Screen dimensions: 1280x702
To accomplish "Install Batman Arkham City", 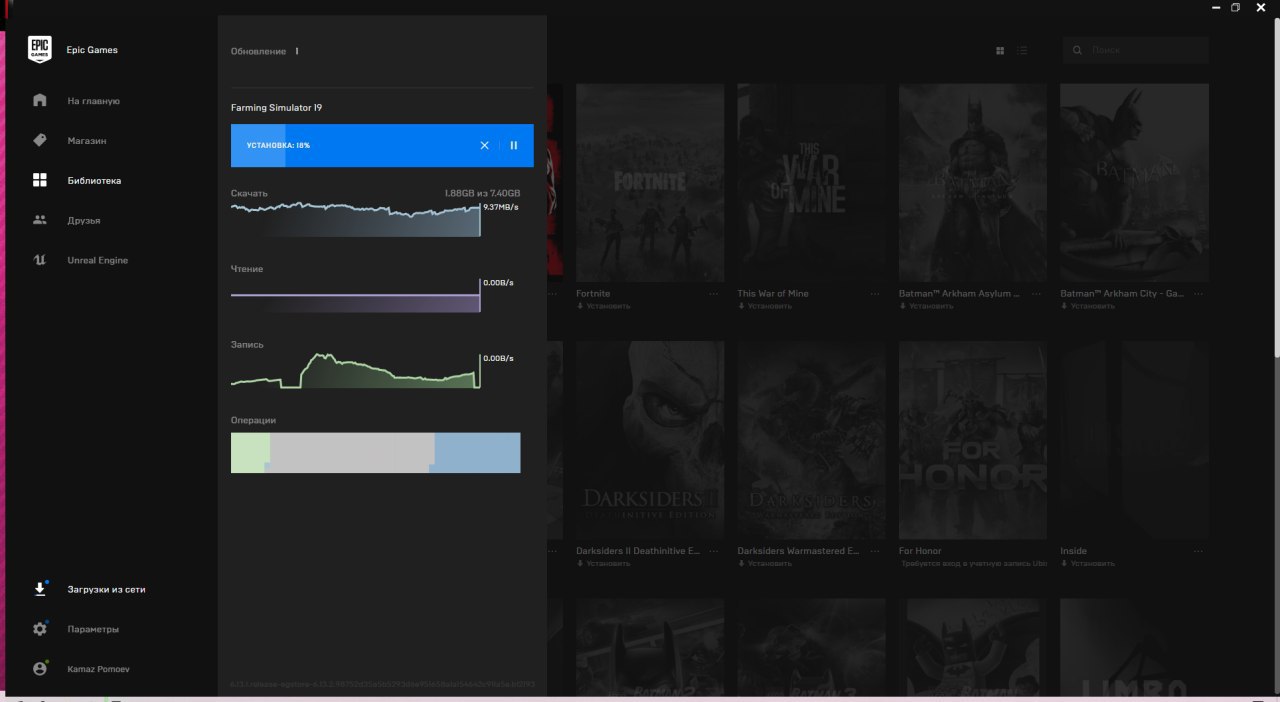I will 1088,306.
